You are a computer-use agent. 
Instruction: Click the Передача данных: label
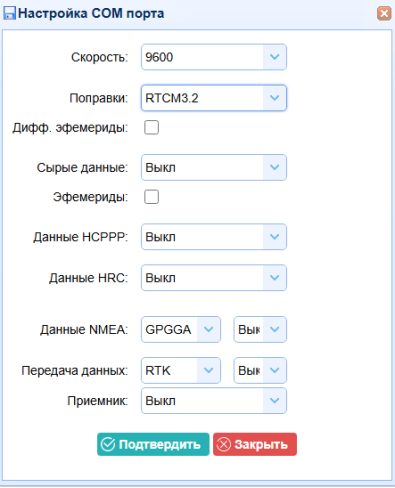(x=75, y=371)
